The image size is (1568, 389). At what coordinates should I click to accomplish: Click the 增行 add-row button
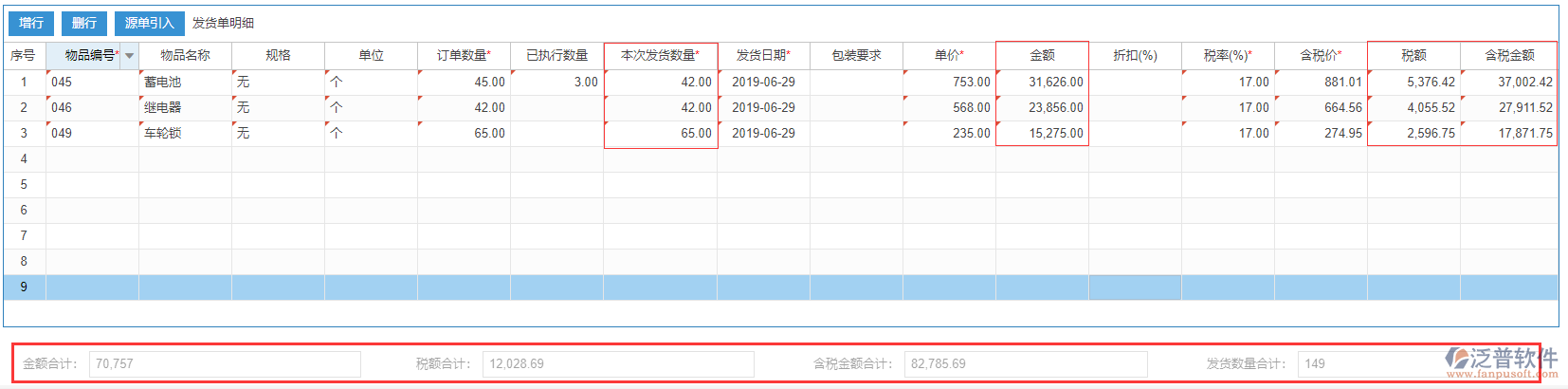click(31, 23)
